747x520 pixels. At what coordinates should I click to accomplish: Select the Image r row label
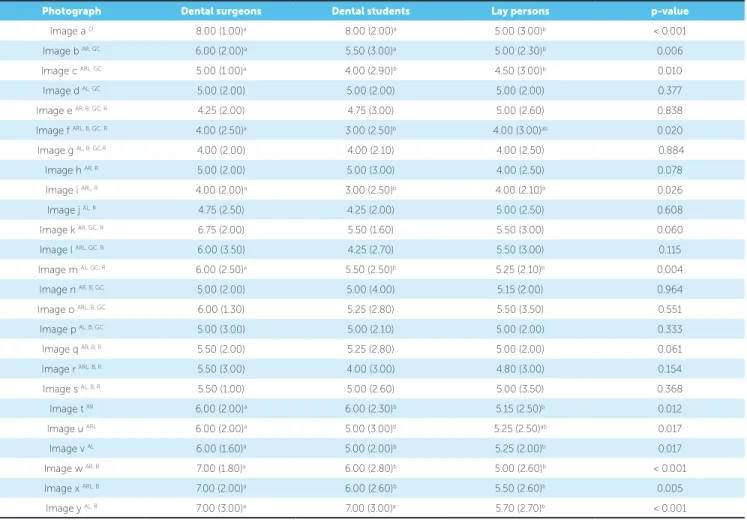(x=71, y=369)
